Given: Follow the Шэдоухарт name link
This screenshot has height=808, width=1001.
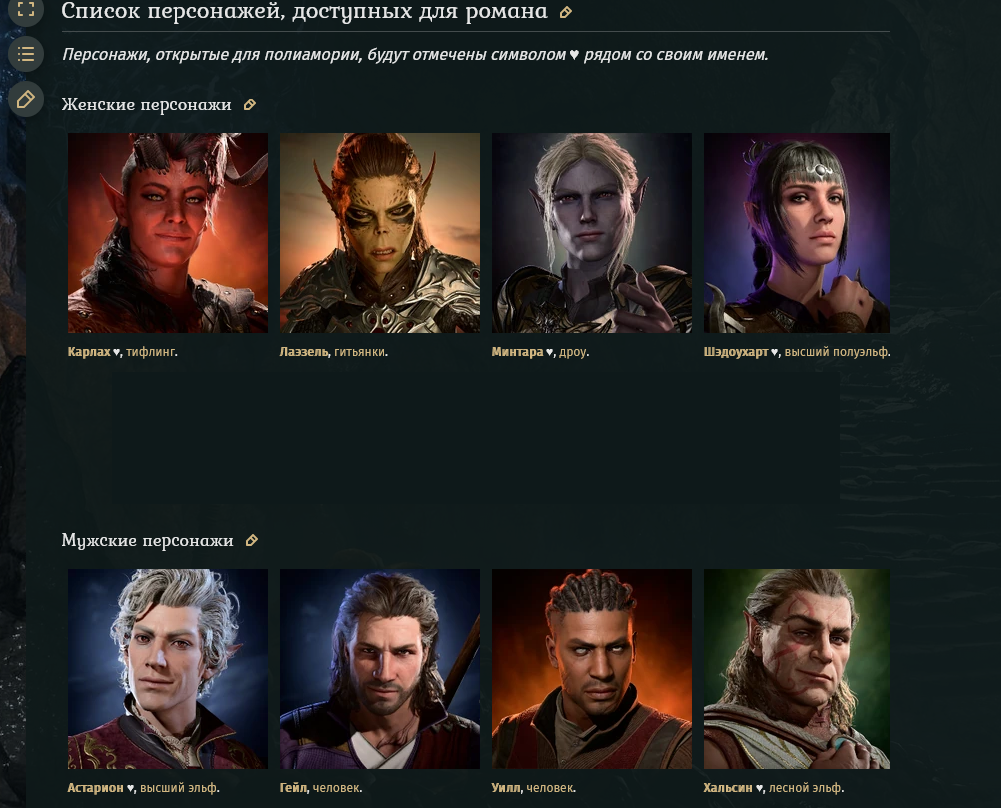Looking at the screenshot, I should point(736,352).
